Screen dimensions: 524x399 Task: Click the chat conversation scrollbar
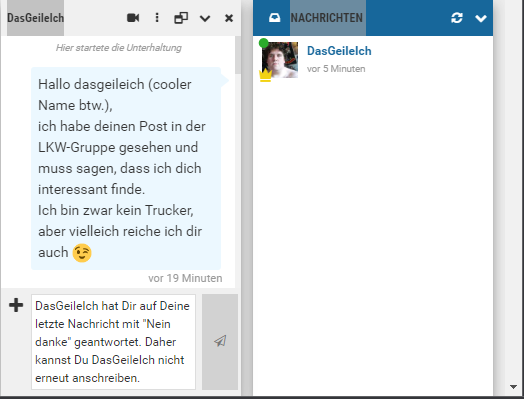coord(238,55)
